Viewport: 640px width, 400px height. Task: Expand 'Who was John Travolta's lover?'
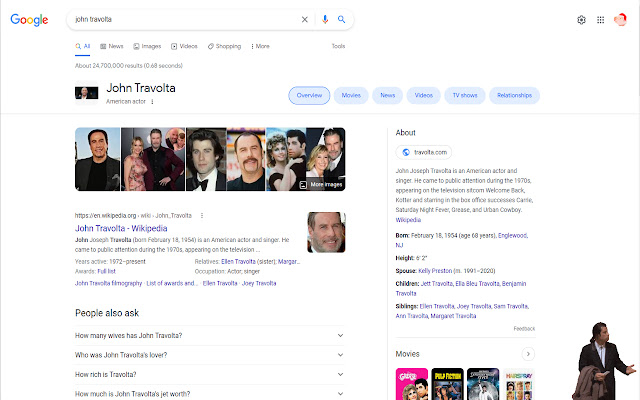click(x=209, y=355)
